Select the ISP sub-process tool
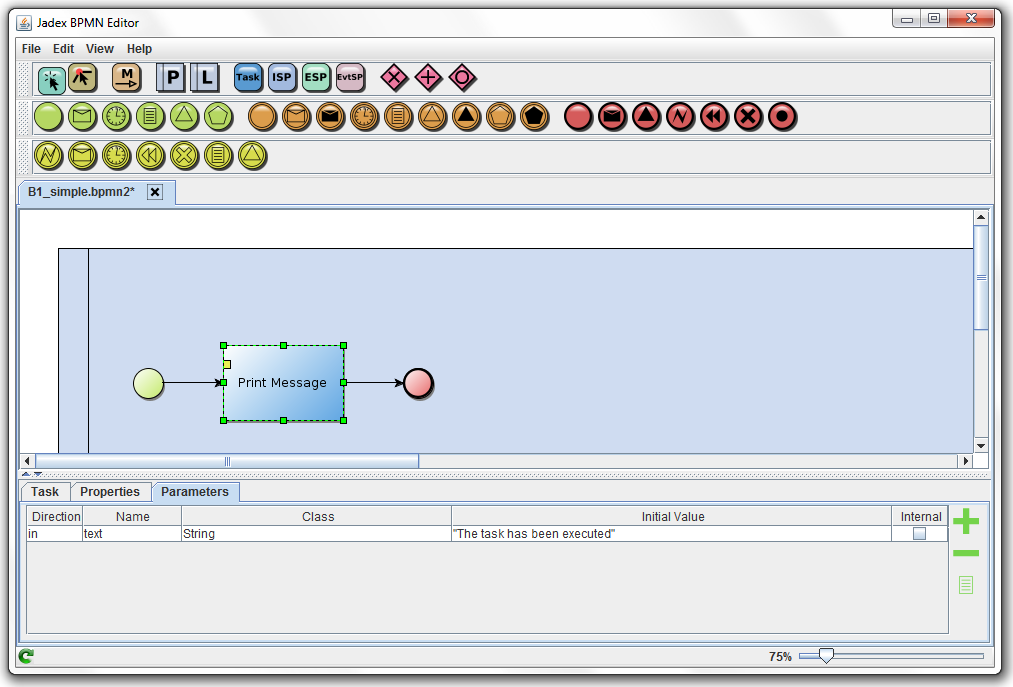Image resolution: width=1013 pixels, height=687 pixels. [282, 77]
